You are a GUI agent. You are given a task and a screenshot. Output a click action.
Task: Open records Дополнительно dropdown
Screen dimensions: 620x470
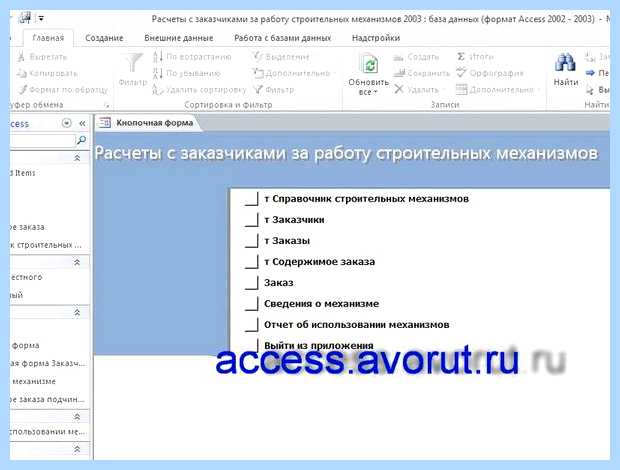(x=498, y=90)
